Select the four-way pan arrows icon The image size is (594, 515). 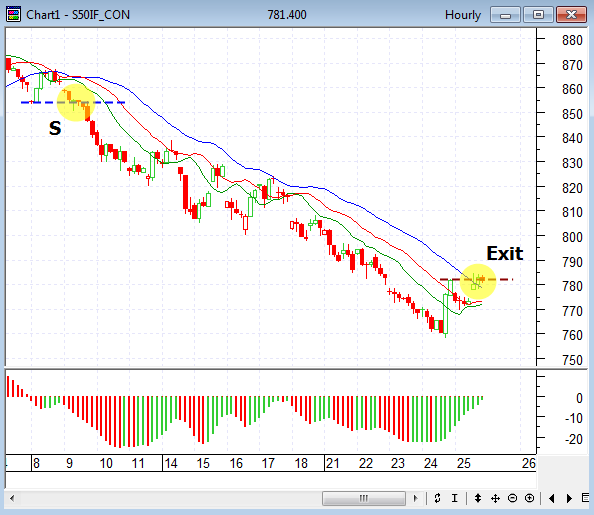[495, 498]
